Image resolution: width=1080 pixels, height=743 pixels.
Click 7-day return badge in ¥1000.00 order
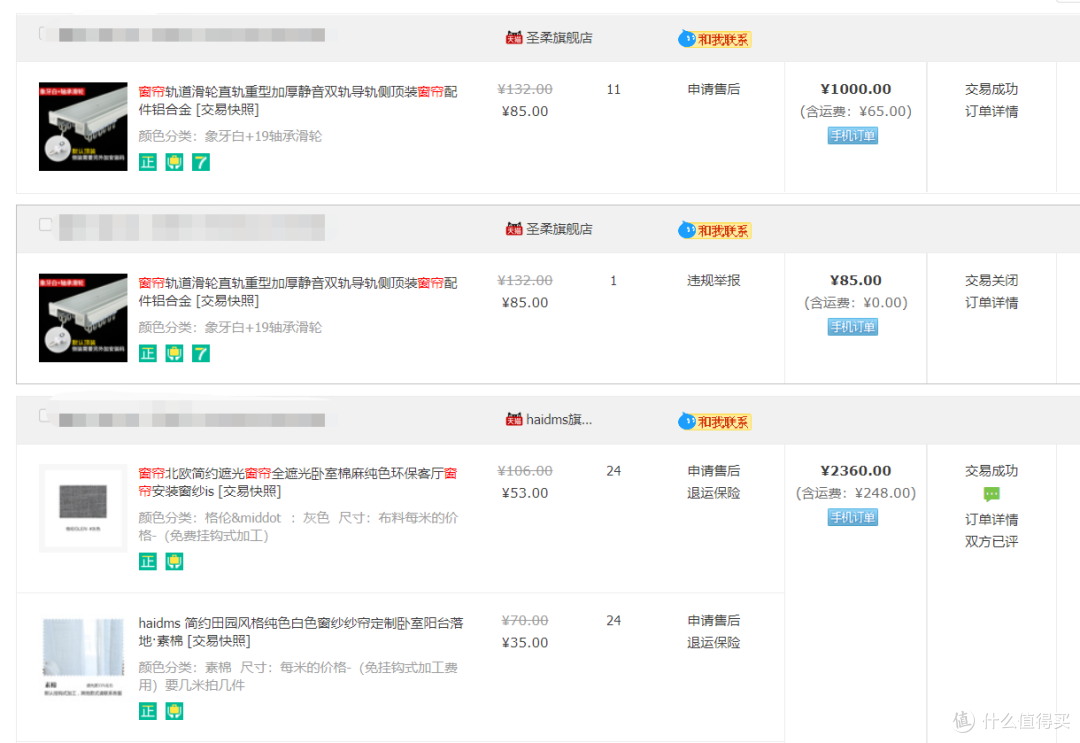[x=200, y=163]
